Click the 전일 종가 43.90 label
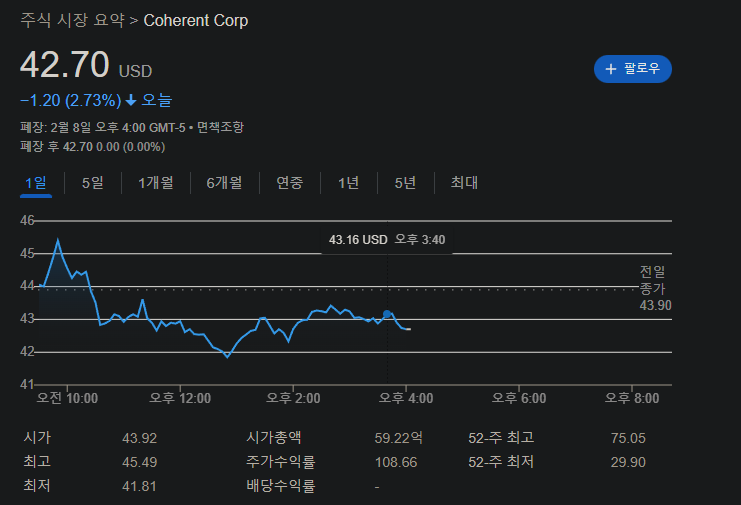 655,288
